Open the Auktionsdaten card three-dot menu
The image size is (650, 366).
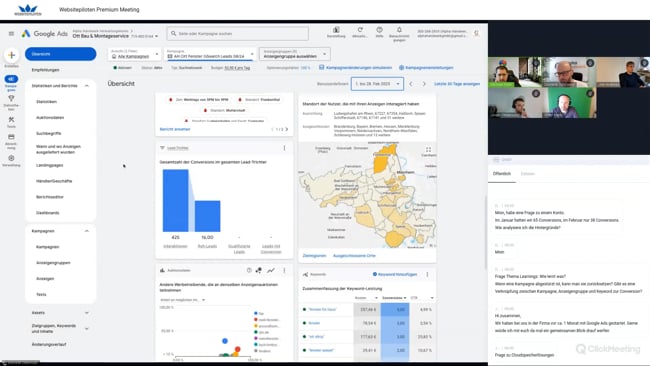(x=284, y=270)
